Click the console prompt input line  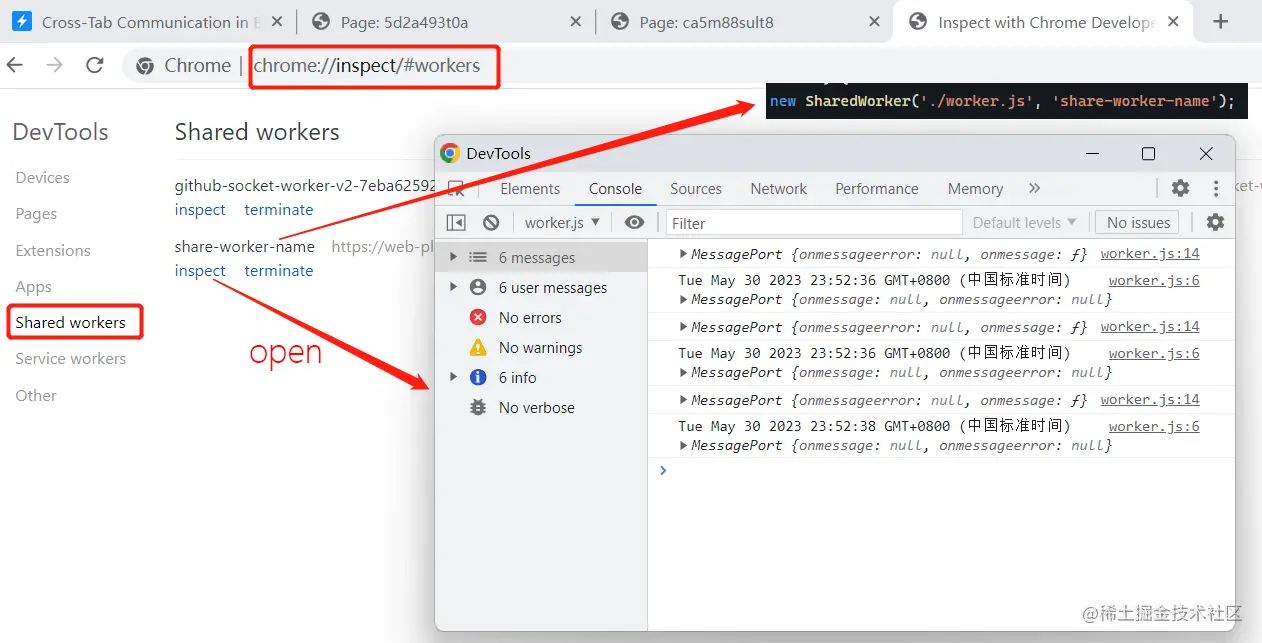(940, 470)
